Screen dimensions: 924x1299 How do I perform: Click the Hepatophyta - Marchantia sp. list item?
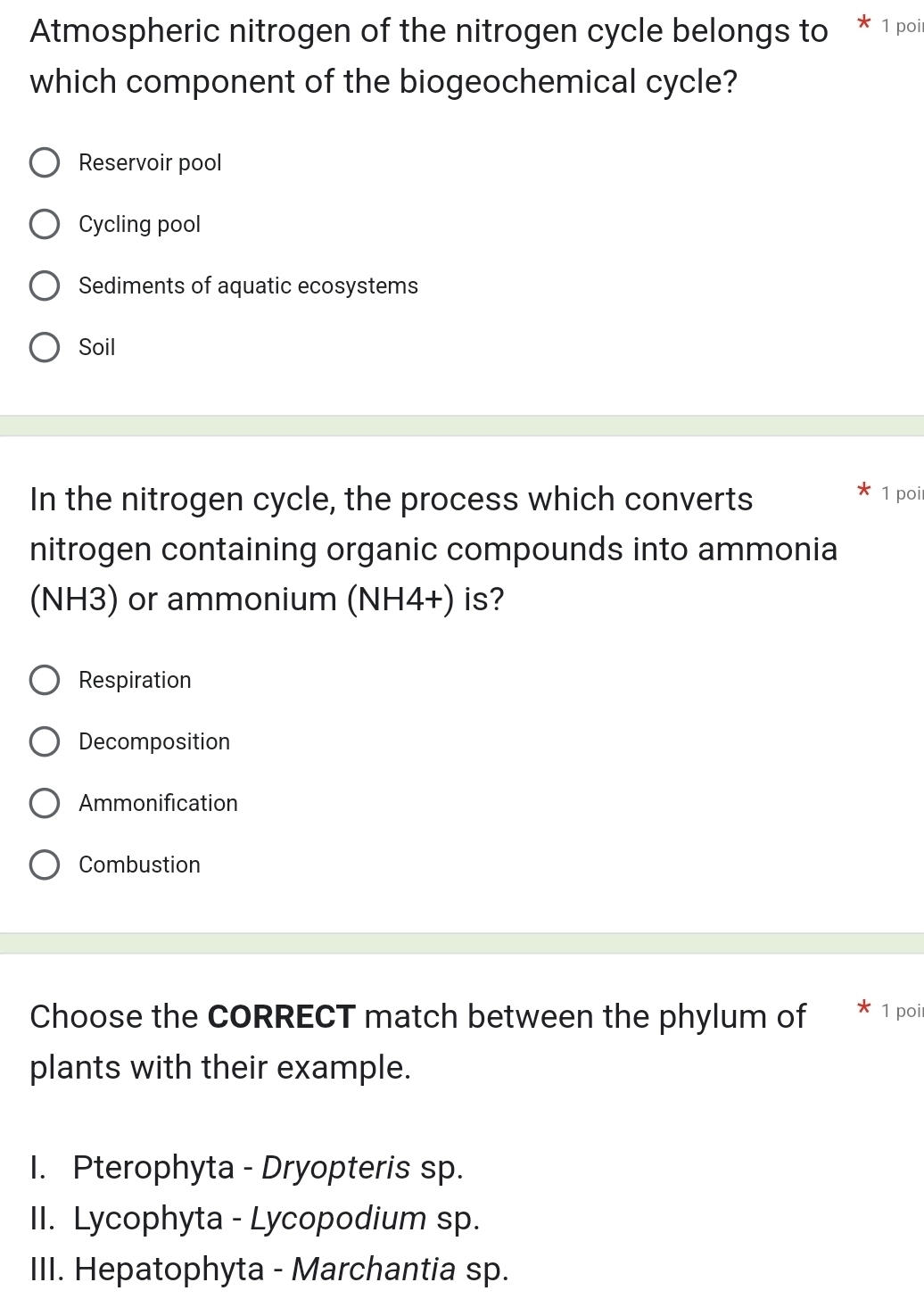pos(269,1268)
